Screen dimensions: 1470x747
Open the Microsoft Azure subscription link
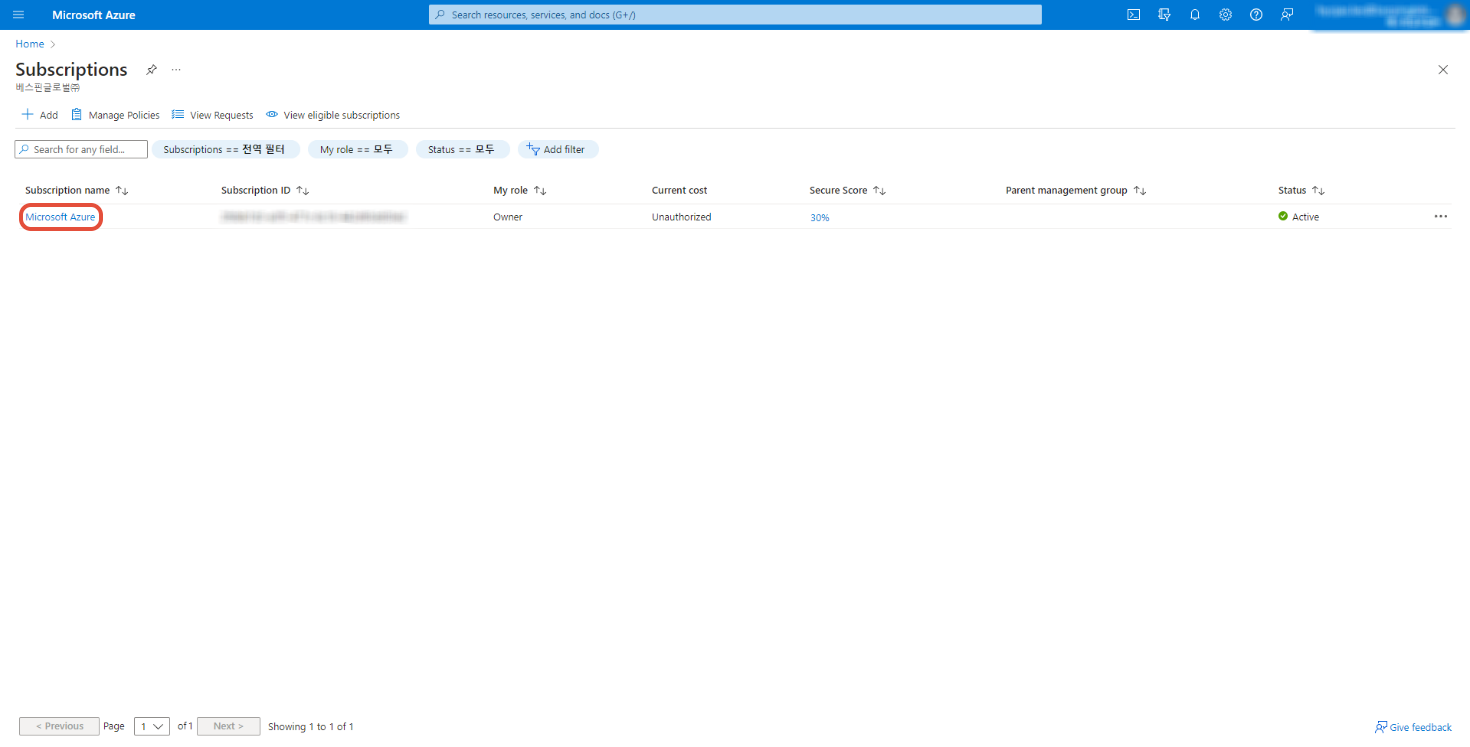click(x=60, y=217)
